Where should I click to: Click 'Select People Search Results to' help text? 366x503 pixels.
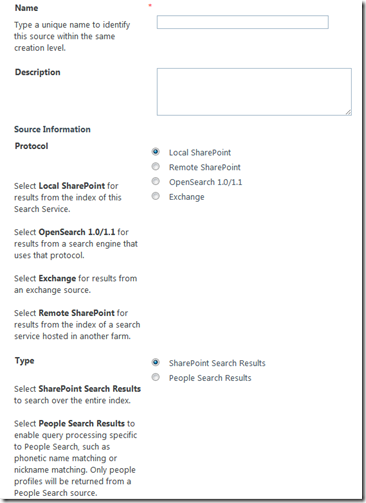point(74,424)
